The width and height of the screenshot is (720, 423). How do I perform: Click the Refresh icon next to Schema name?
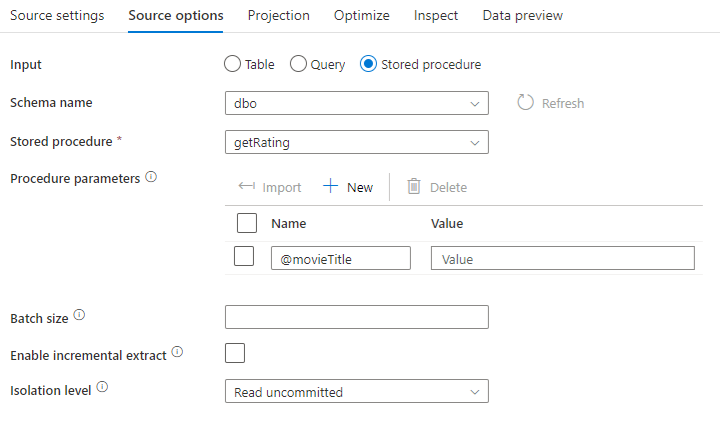pyautogui.click(x=526, y=103)
